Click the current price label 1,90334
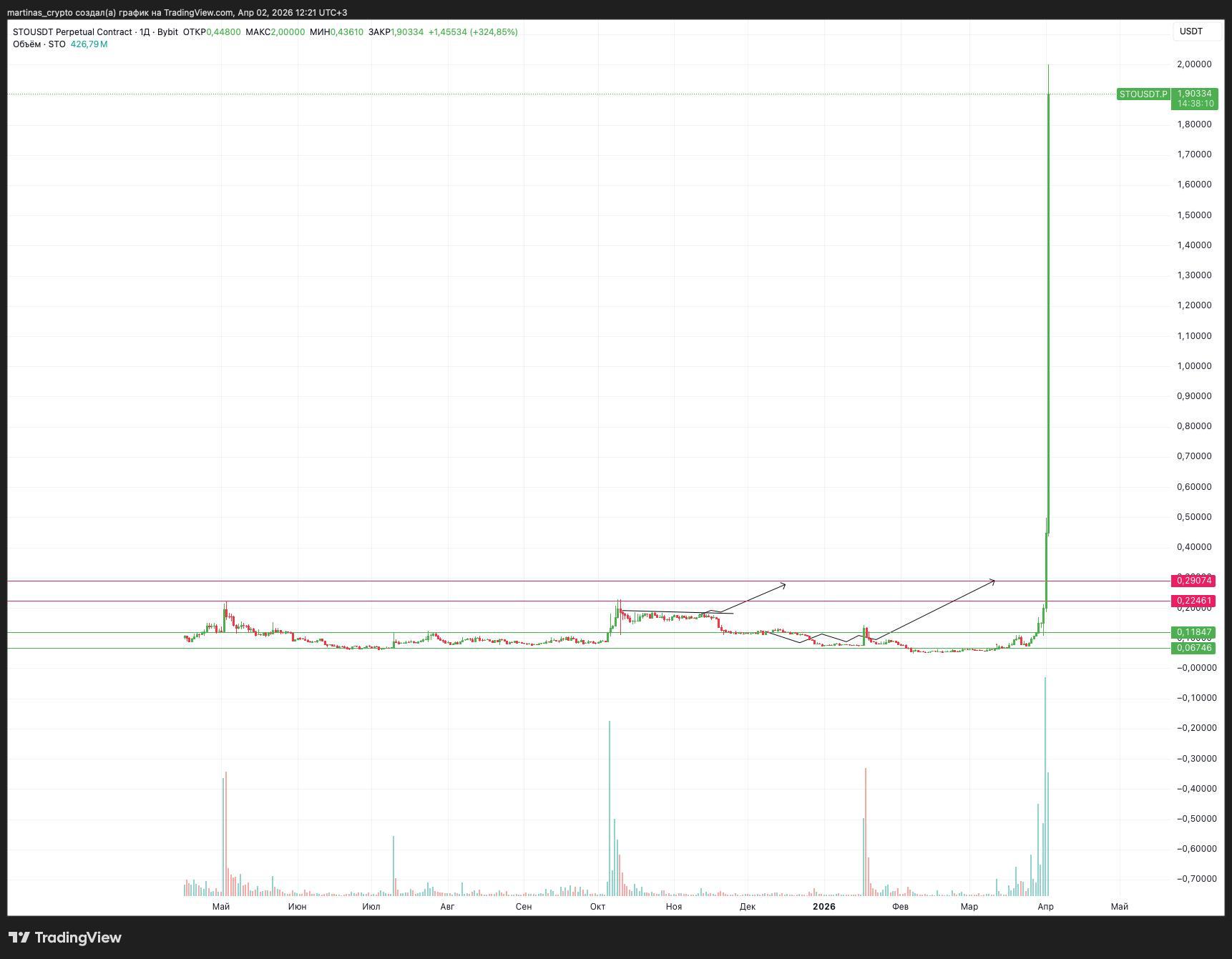 (1194, 94)
